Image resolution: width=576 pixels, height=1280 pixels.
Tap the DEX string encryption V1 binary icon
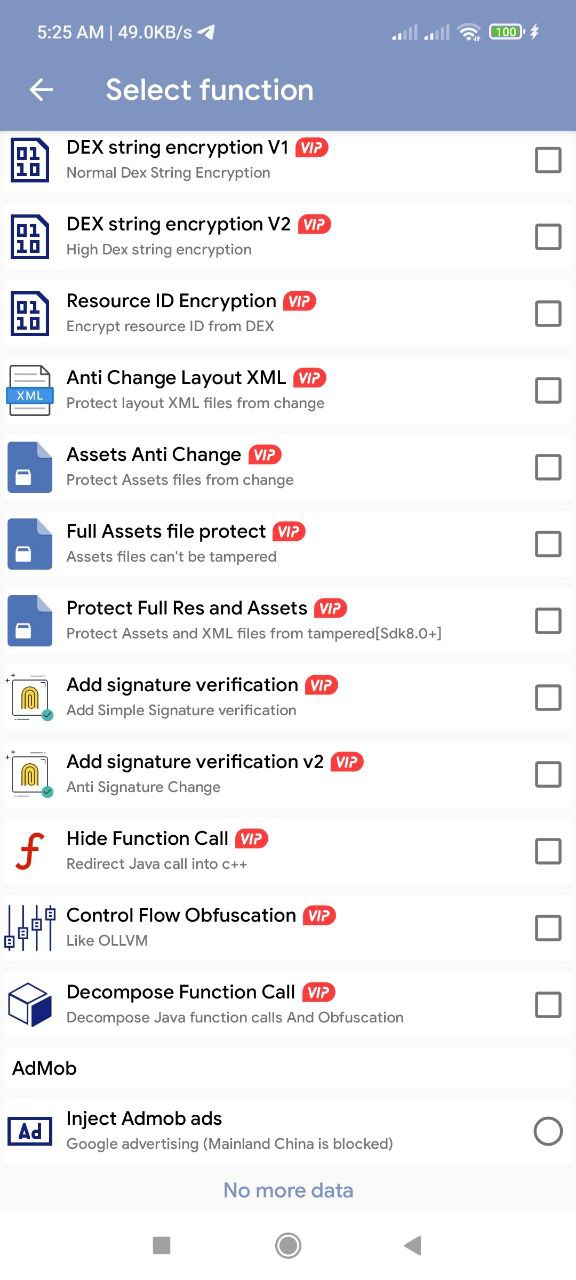(x=29, y=160)
